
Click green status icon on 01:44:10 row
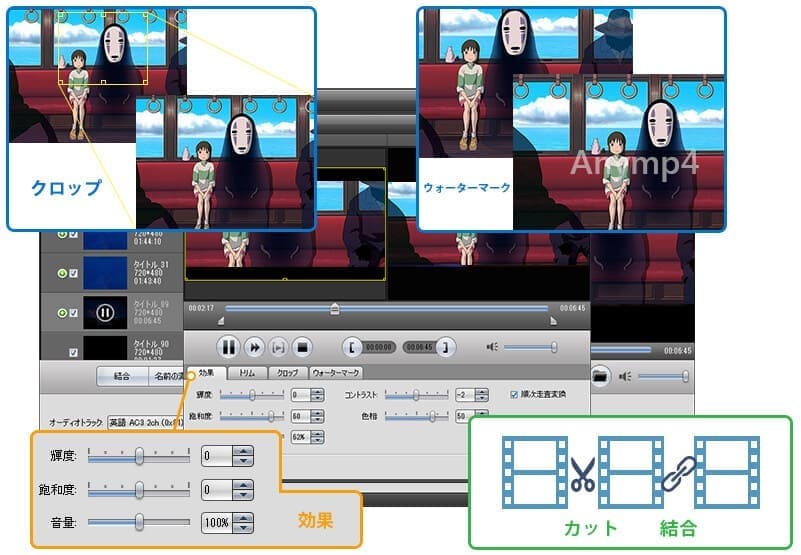click(62, 234)
